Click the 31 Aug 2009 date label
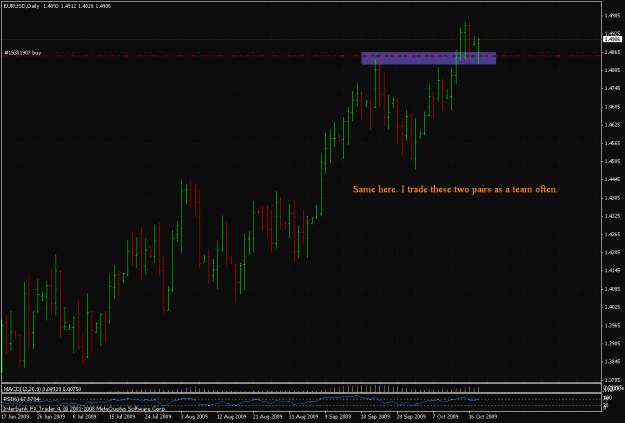625x423 pixels. point(304,417)
